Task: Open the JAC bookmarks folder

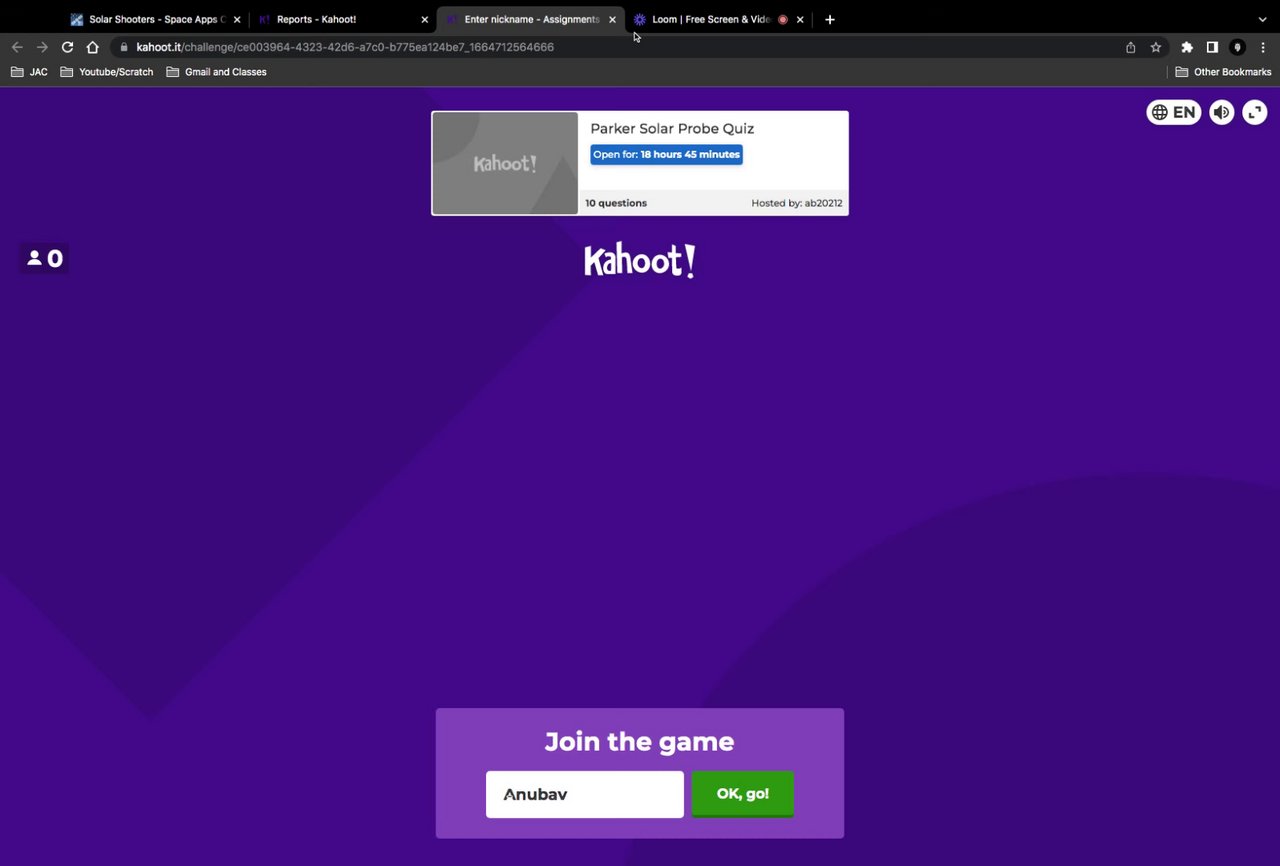Action: pyautogui.click(x=29, y=72)
